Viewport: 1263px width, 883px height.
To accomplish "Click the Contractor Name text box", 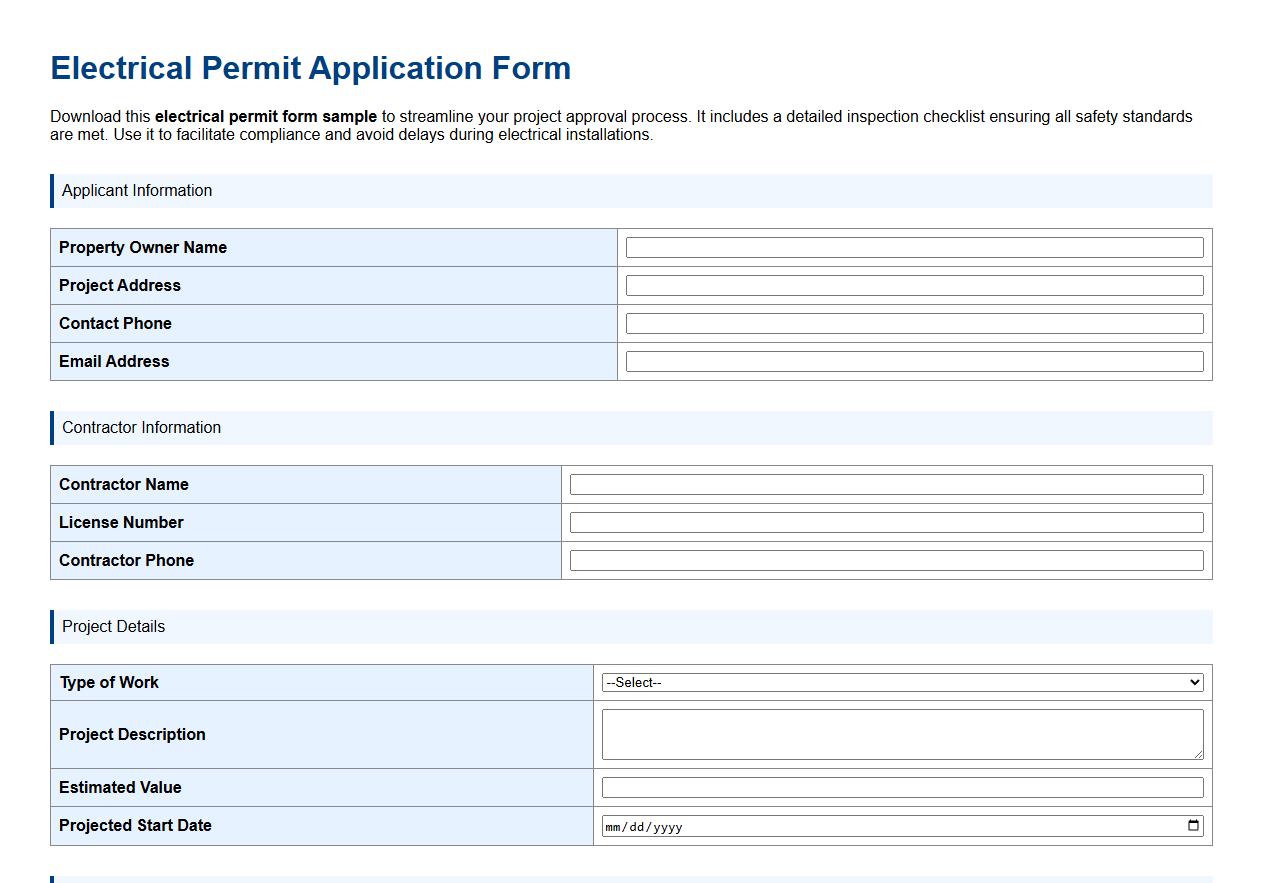I will 885,483.
